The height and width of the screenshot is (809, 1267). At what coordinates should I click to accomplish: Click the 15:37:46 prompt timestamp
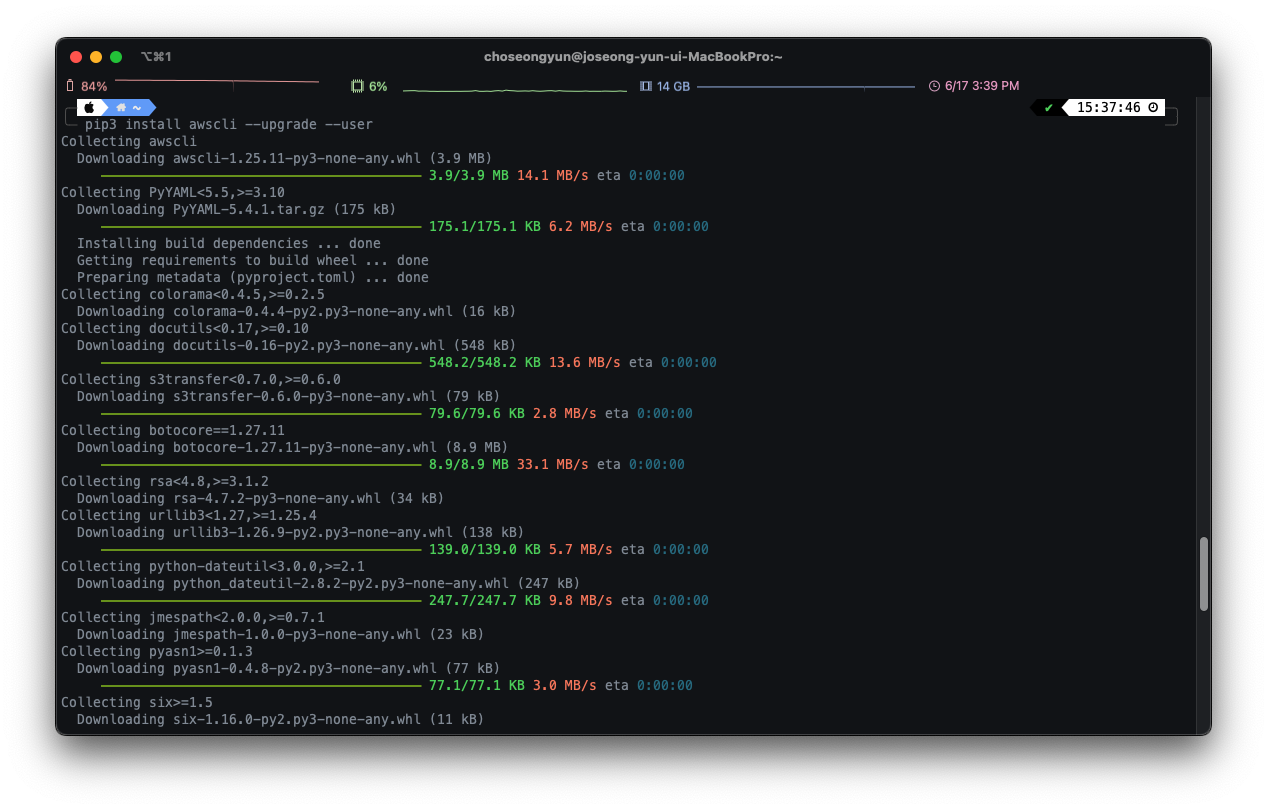click(x=1109, y=107)
